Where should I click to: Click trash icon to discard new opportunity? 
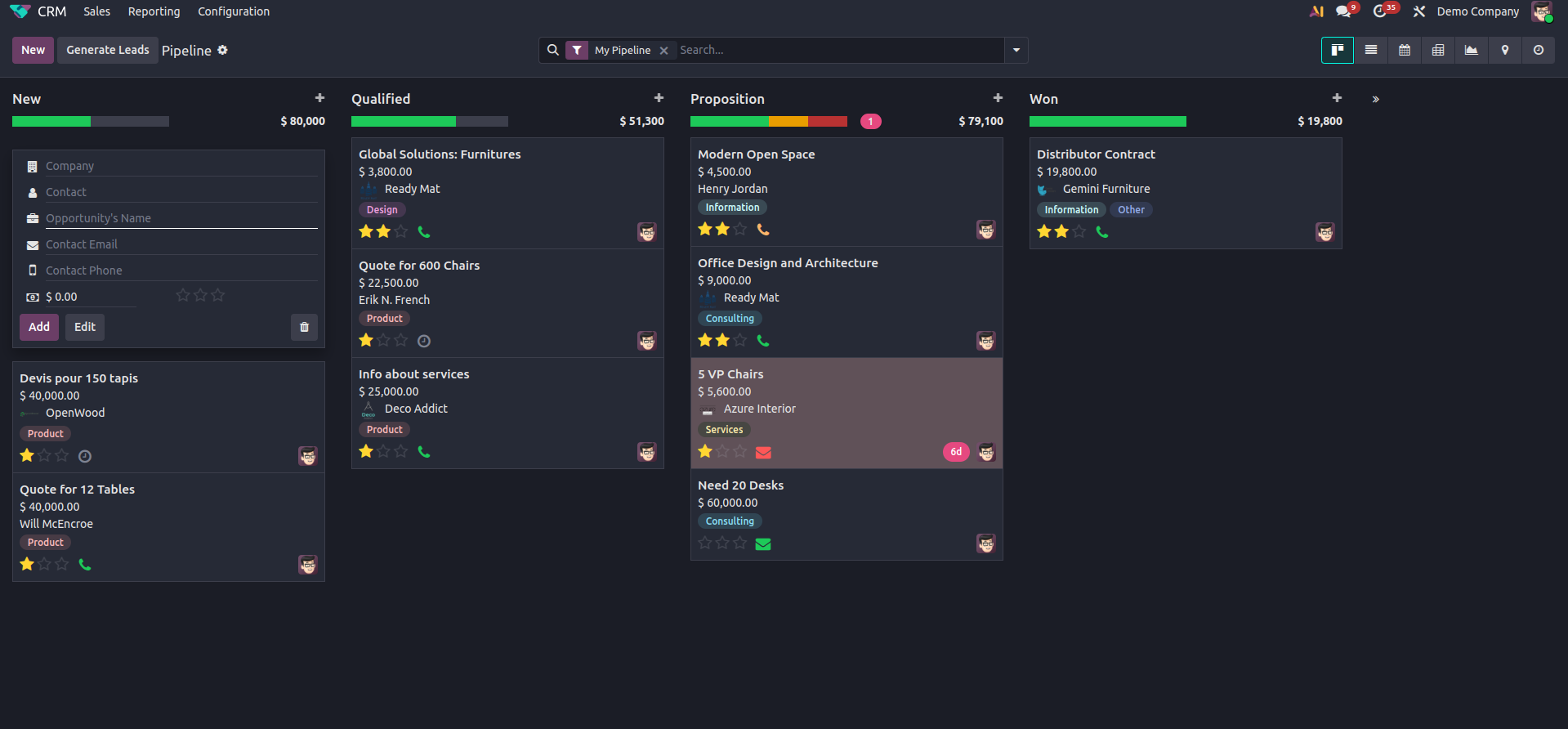[304, 327]
